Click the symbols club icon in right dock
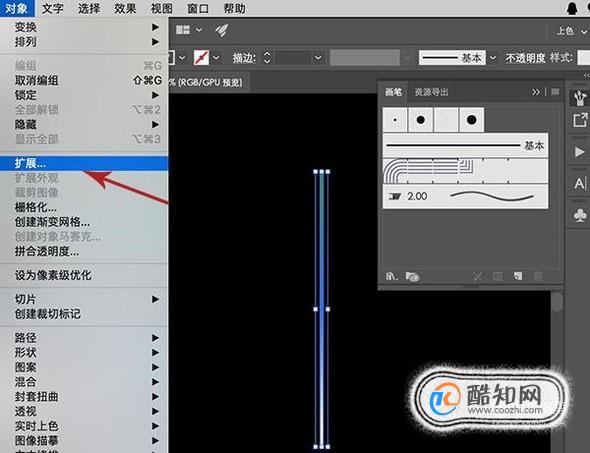Screen dimensions: 590x453 (x=580, y=215)
